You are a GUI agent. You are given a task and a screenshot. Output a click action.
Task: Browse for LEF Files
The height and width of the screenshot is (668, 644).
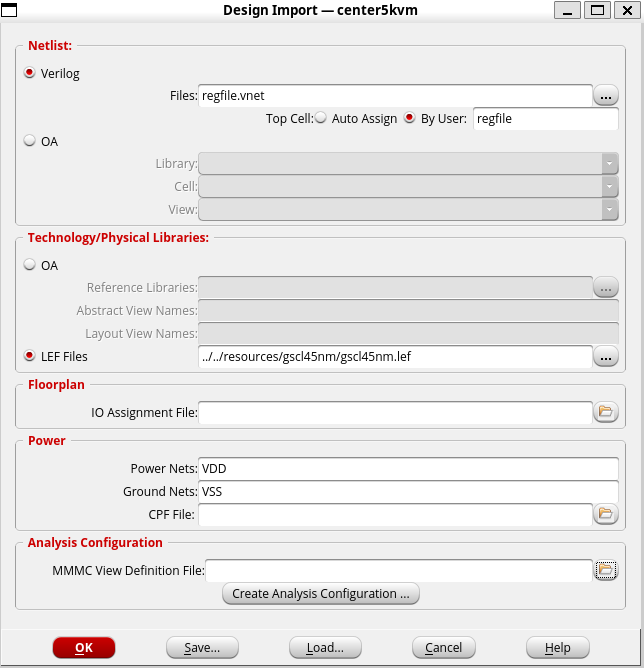[606, 357]
